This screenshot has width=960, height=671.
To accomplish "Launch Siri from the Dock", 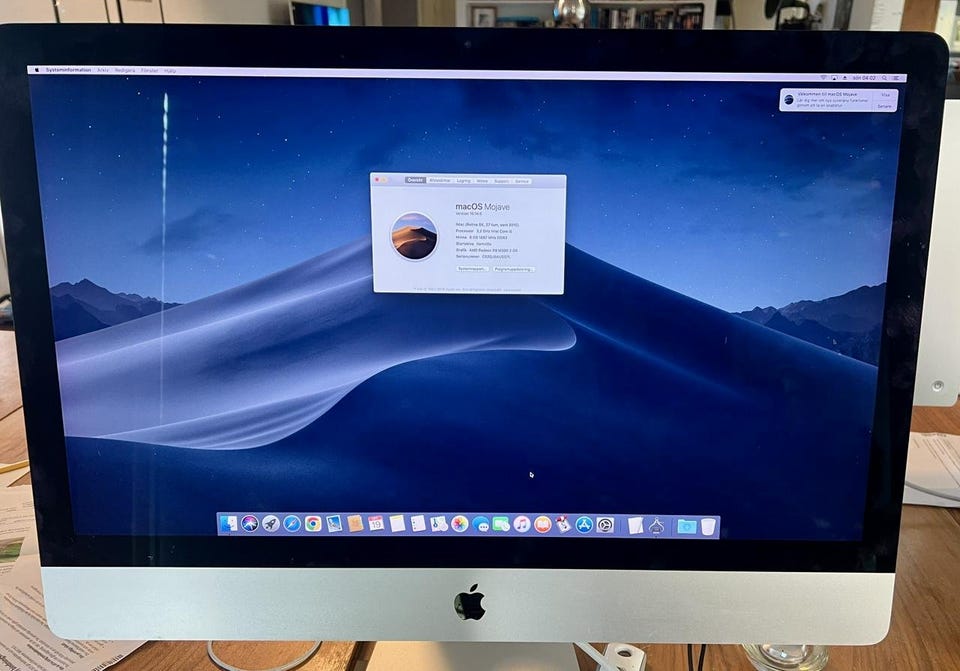I will point(250,524).
